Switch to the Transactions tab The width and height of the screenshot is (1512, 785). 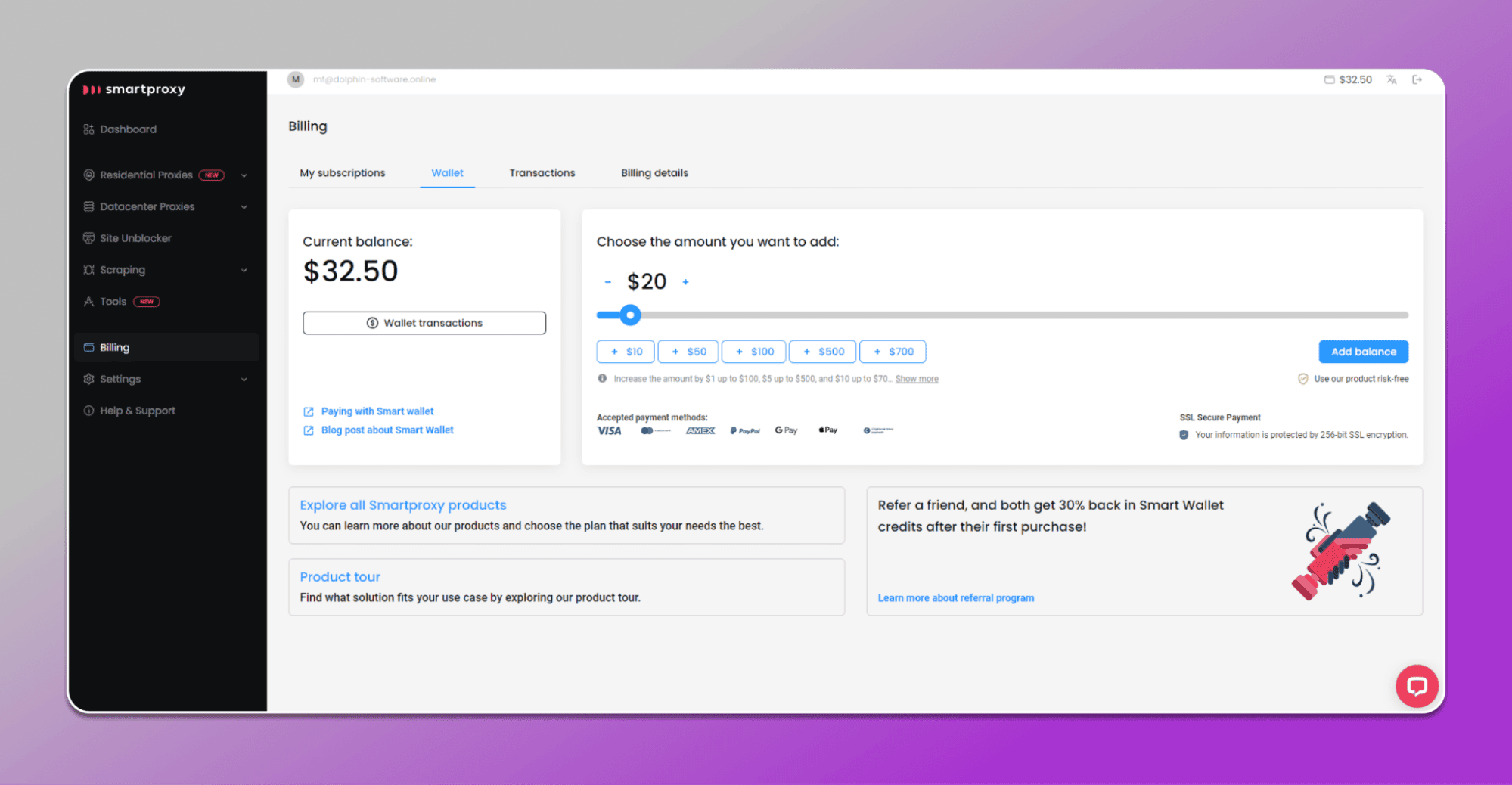coord(542,173)
